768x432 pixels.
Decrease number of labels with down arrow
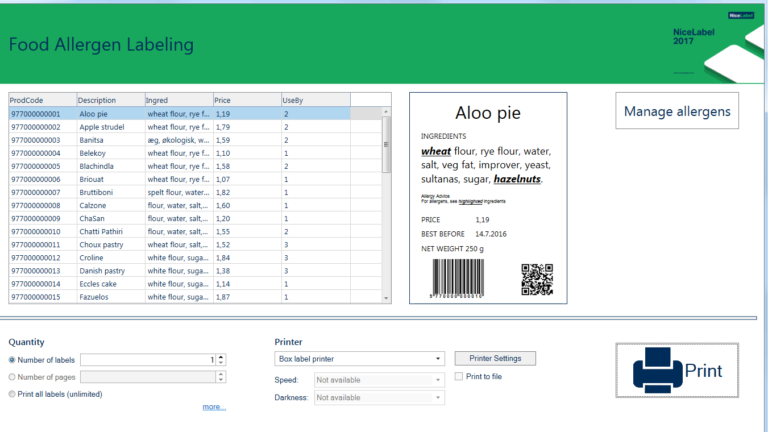tap(221, 363)
